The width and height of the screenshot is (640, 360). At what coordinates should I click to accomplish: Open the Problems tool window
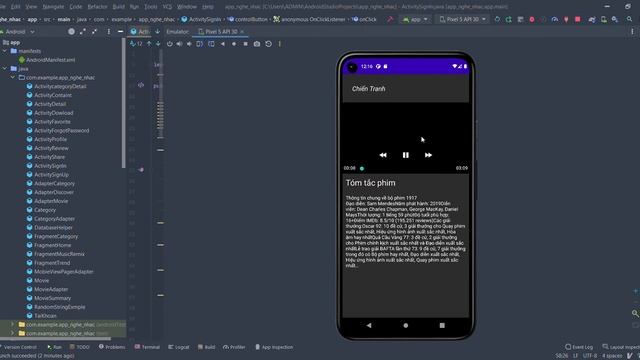(112, 347)
